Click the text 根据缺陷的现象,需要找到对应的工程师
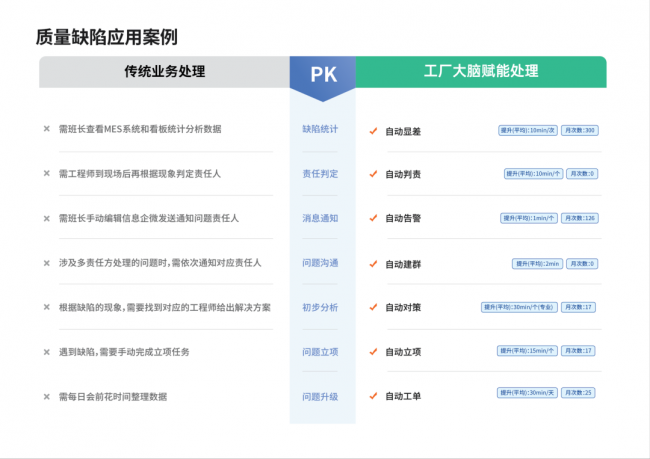Viewport: 650px width, 459px height. [135, 307]
